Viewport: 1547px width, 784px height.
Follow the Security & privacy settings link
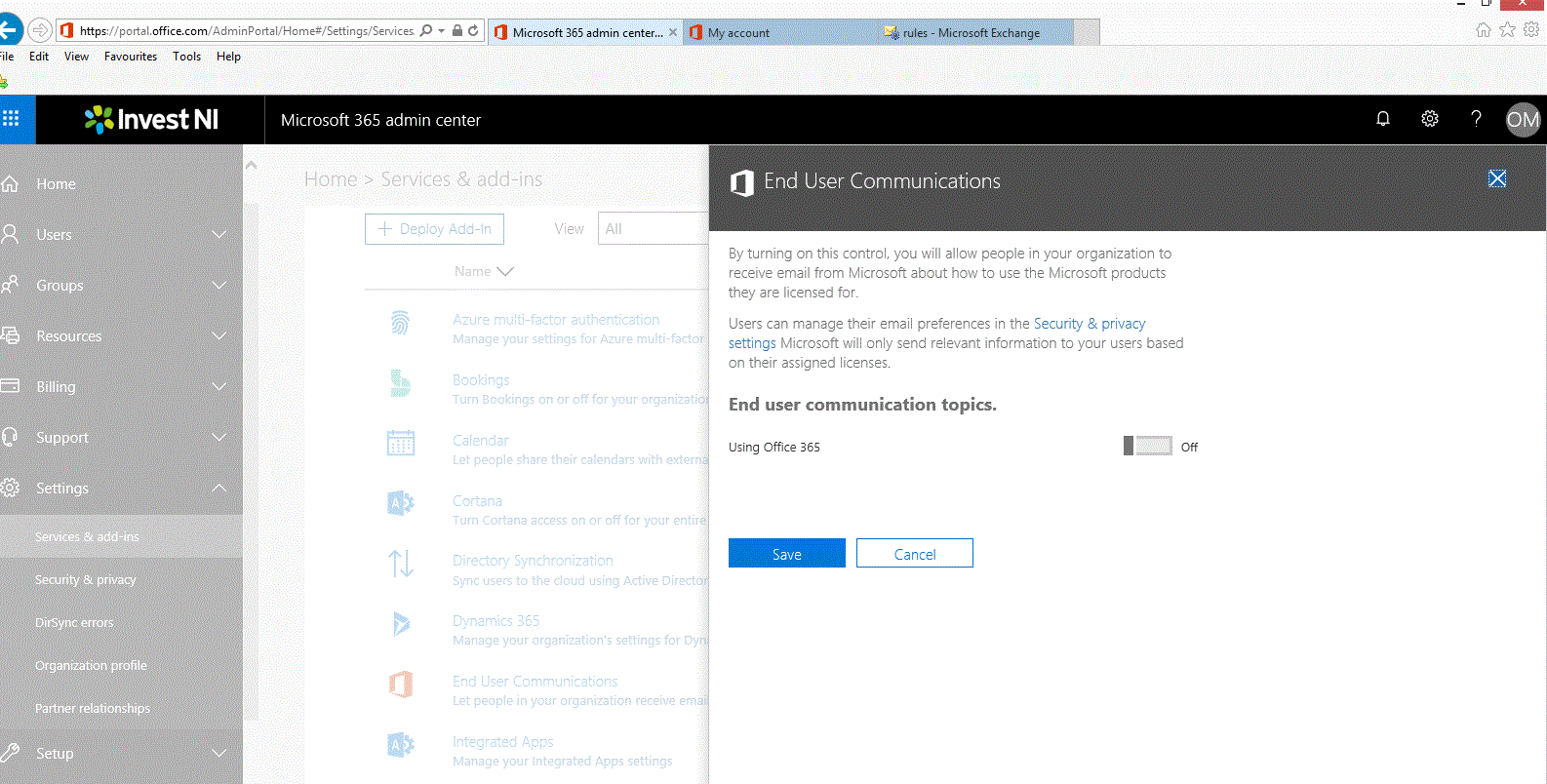(x=1090, y=324)
